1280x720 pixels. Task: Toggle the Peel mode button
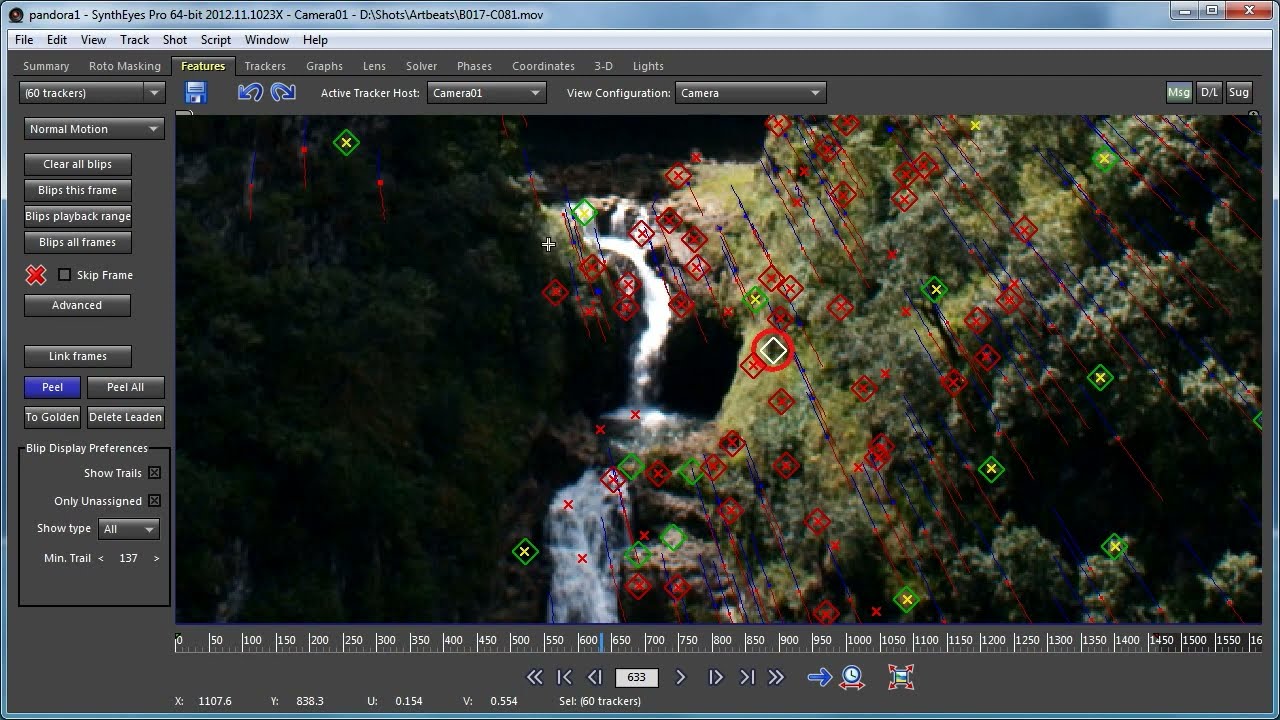52,387
